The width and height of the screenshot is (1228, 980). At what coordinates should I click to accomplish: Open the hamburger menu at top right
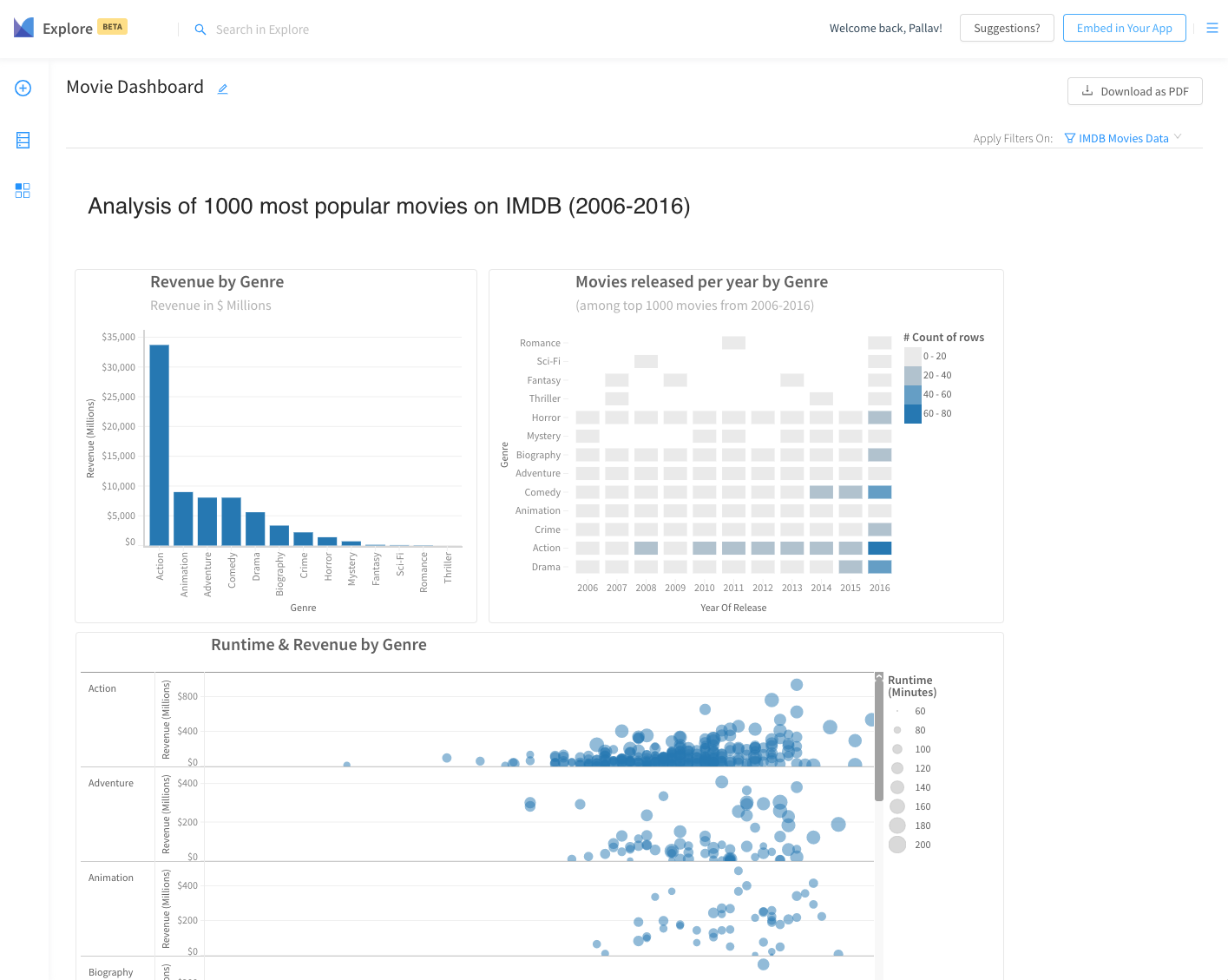click(1212, 29)
